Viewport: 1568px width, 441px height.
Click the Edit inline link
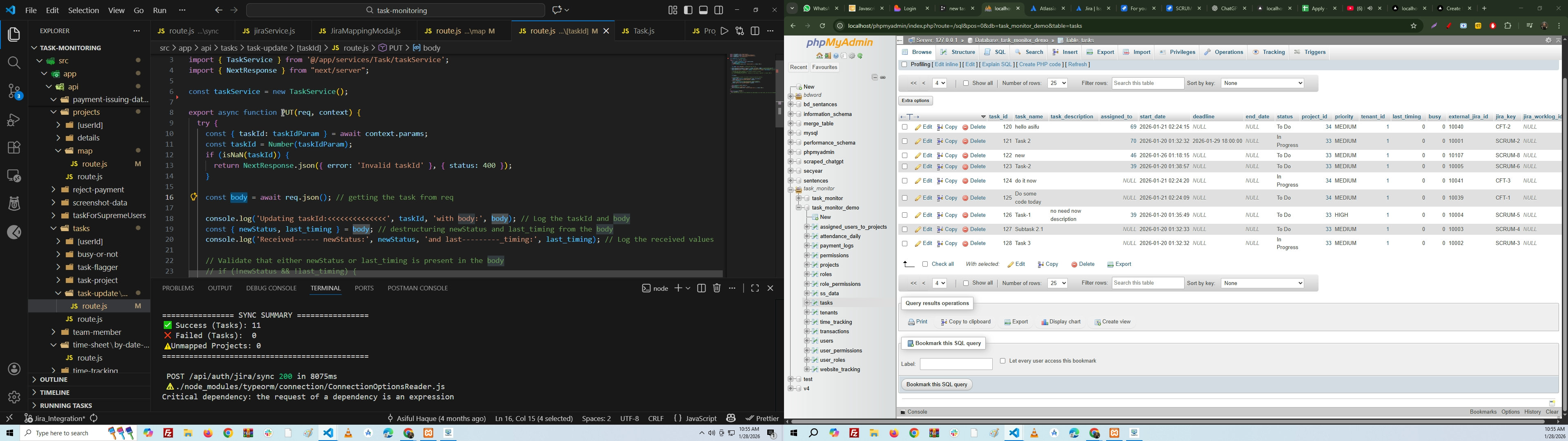point(946,65)
